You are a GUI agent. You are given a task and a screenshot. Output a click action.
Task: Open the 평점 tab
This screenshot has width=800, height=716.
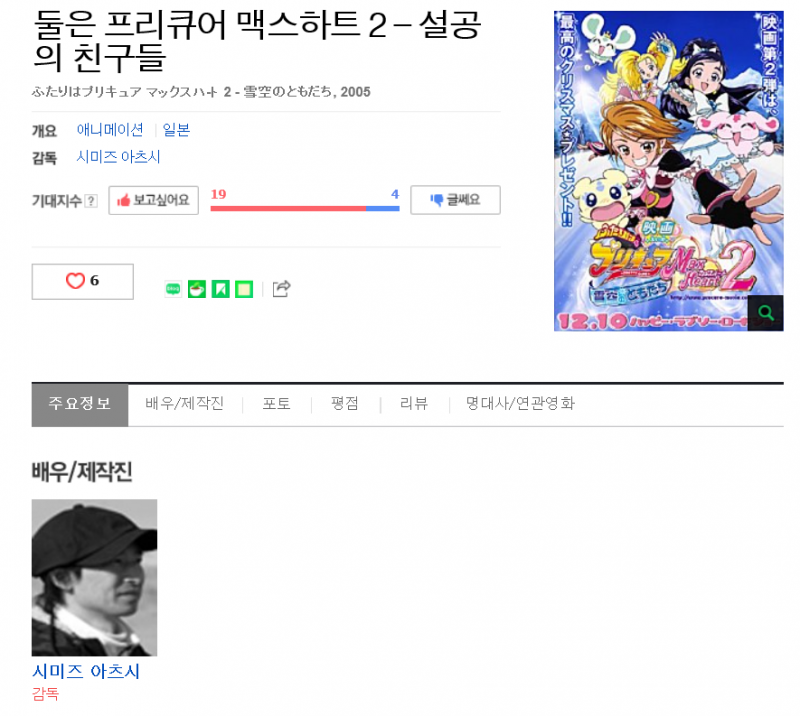(345, 404)
